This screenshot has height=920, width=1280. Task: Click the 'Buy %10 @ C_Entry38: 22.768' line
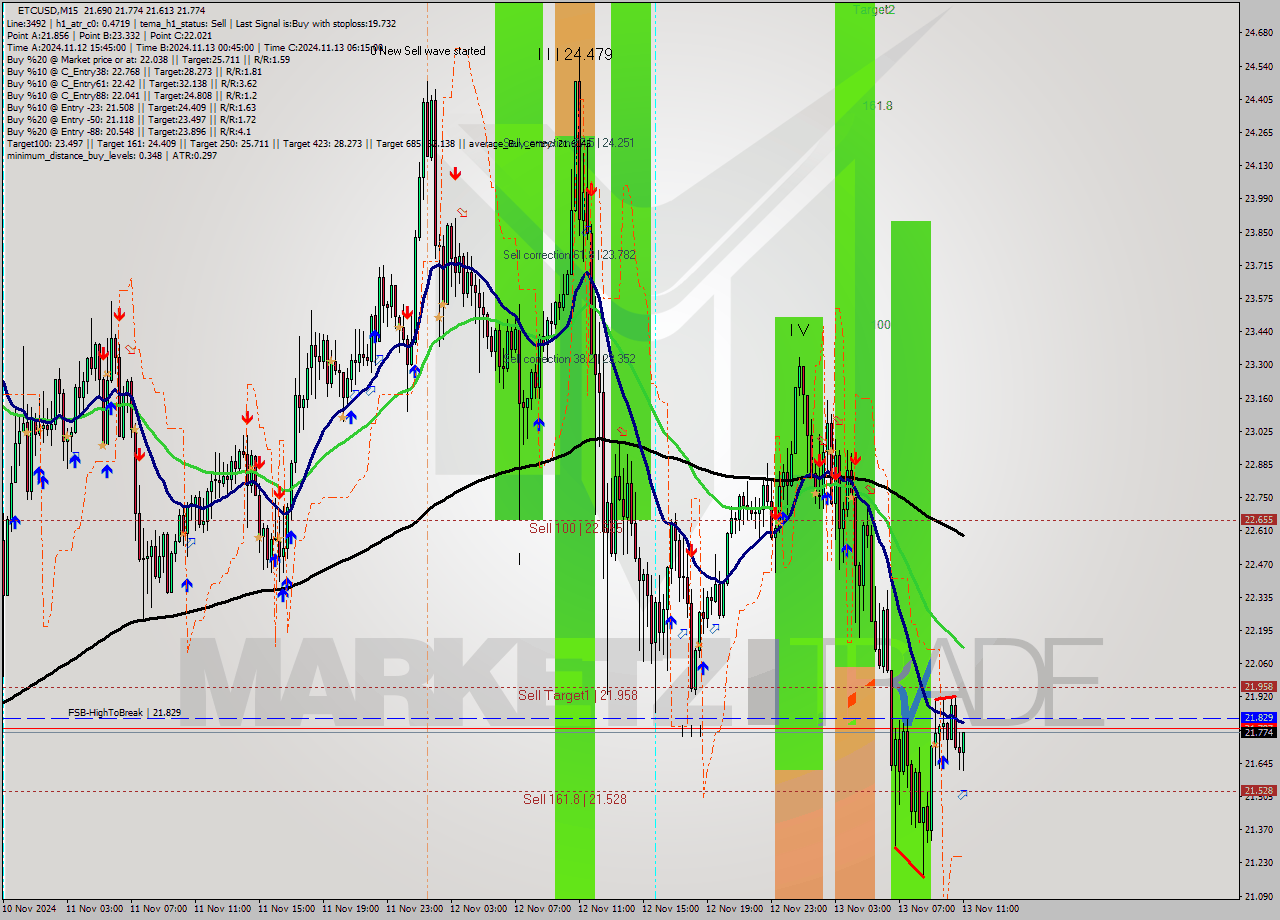point(134,71)
